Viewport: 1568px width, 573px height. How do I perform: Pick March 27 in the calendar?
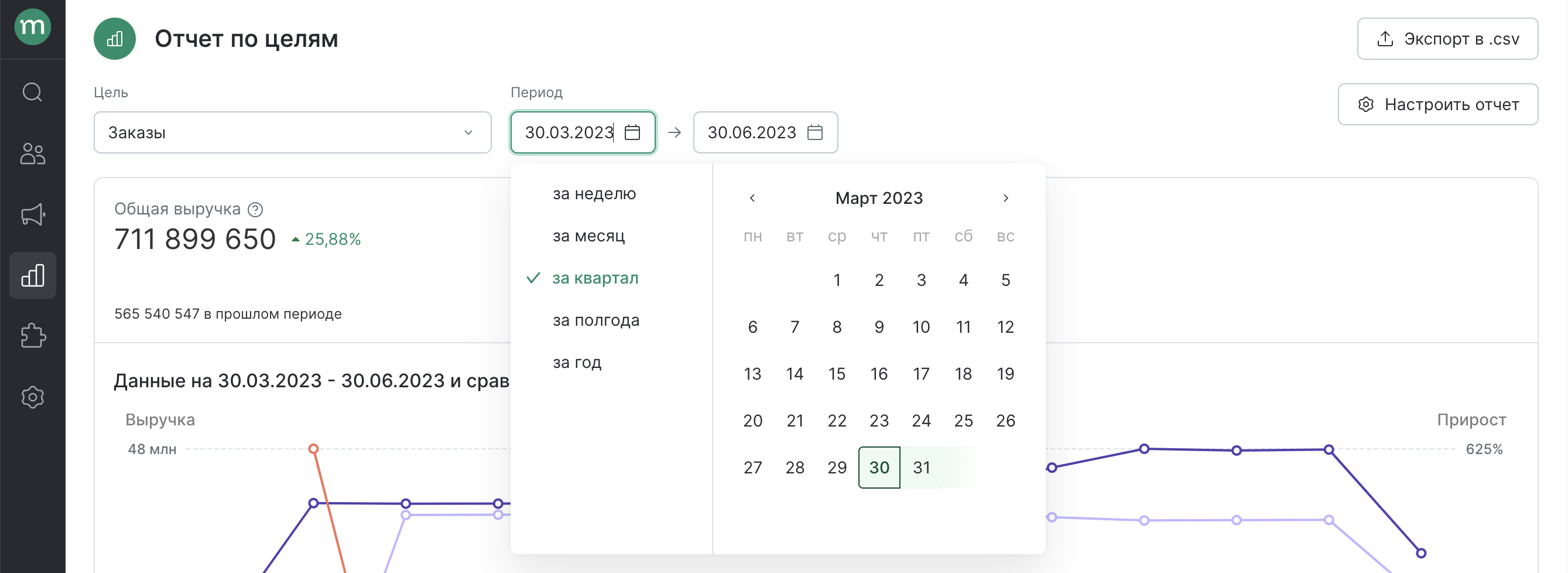pyautogui.click(x=752, y=468)
